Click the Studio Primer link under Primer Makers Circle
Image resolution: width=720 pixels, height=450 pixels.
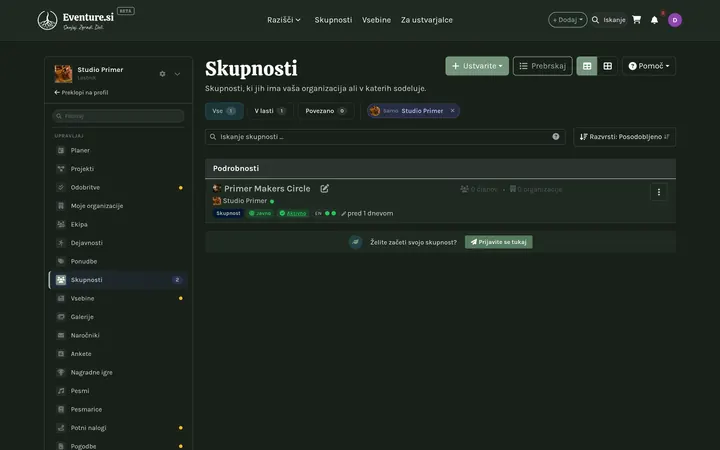(245, 201)
